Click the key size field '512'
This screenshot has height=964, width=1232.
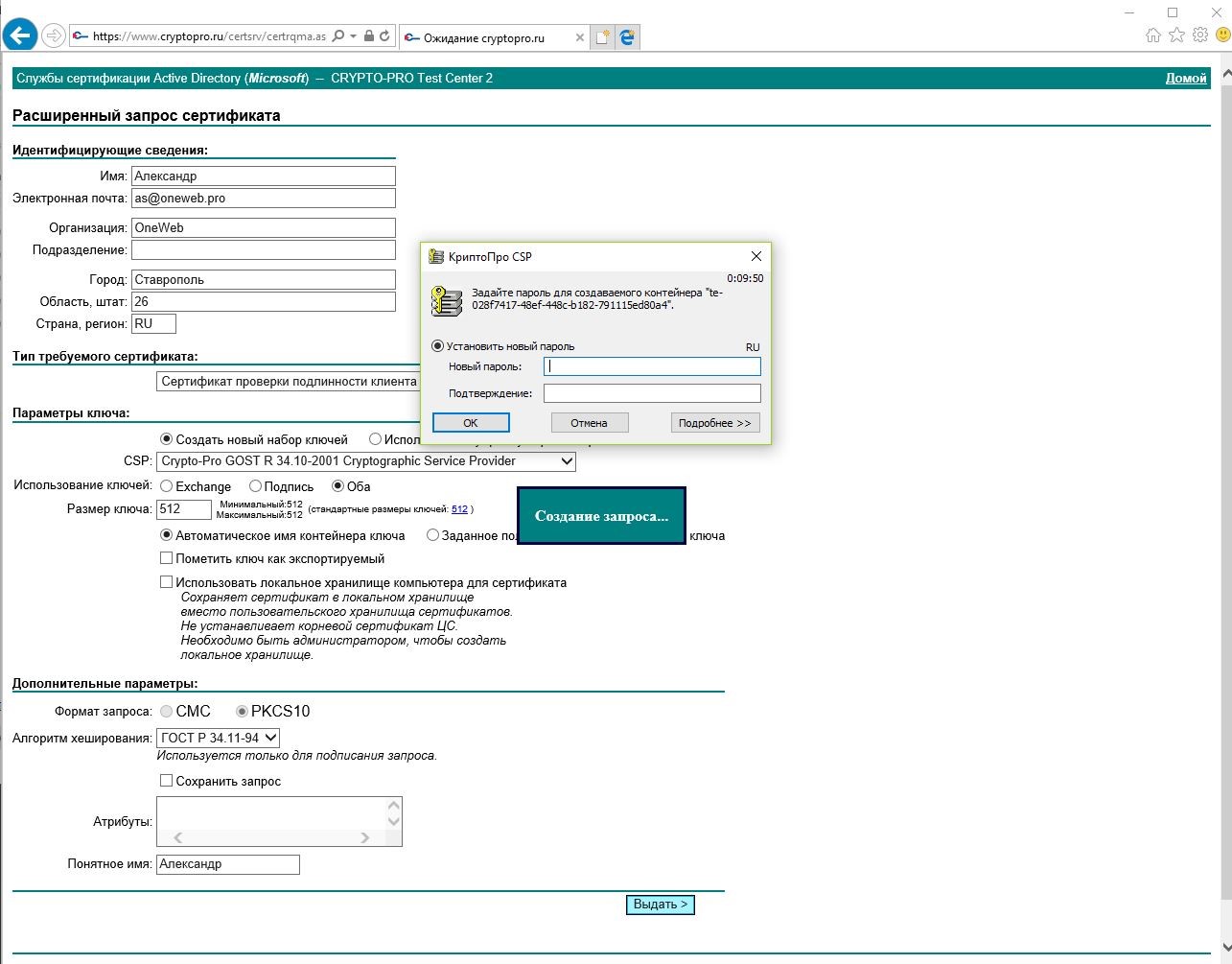coord(183,509)
